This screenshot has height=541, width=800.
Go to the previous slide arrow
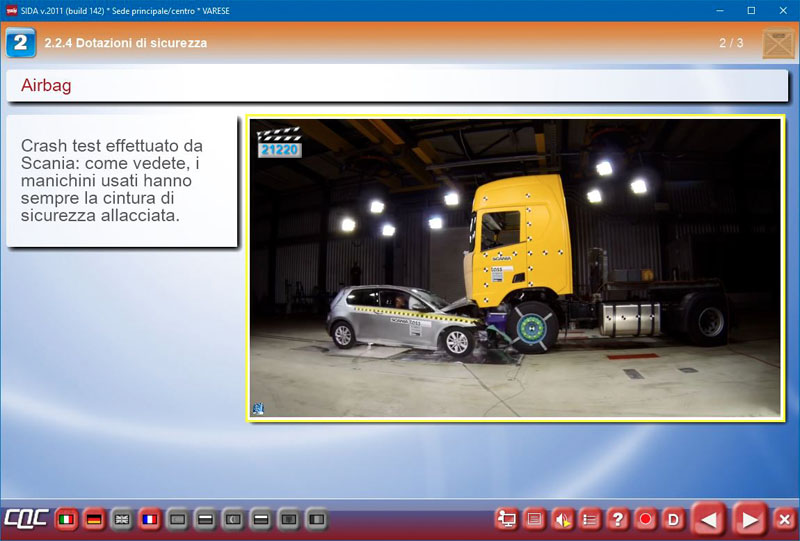click(x=709, y=519)
